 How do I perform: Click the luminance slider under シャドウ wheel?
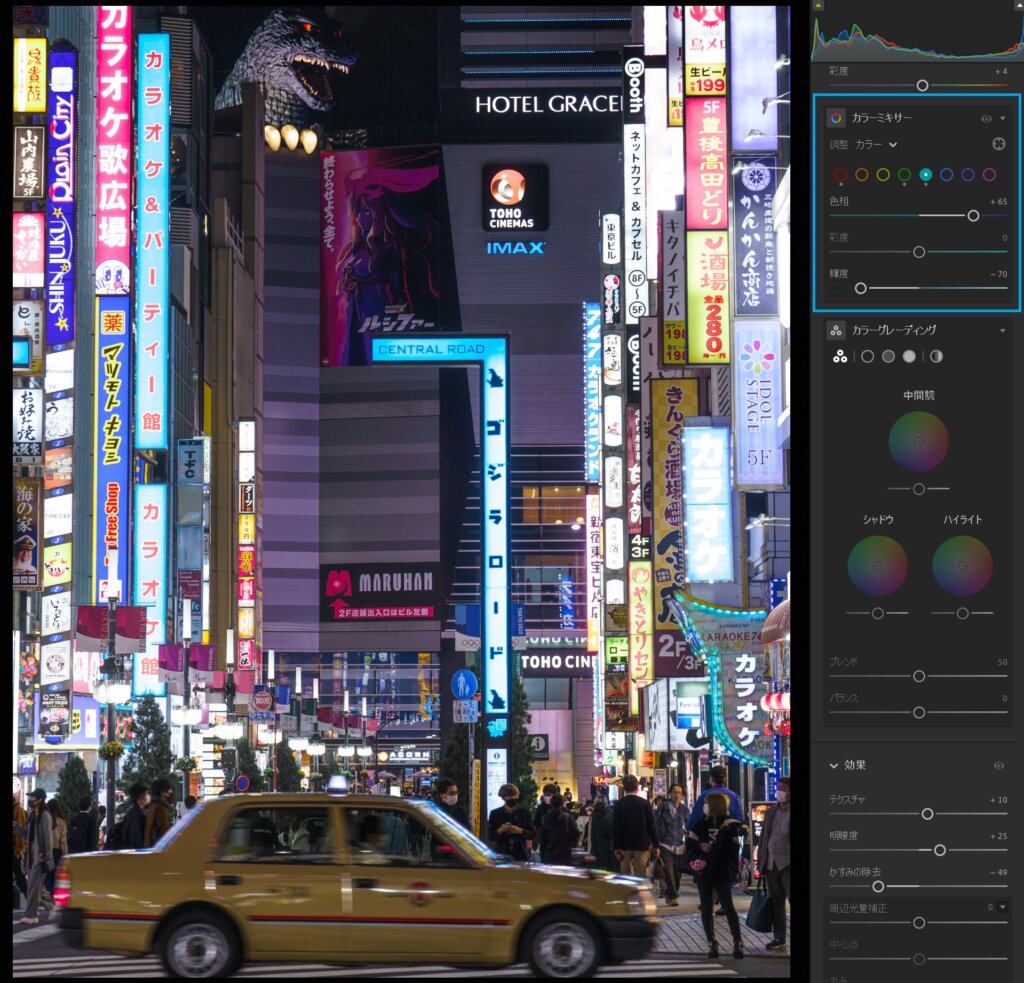pyautogui.click(x=878, y=613)
